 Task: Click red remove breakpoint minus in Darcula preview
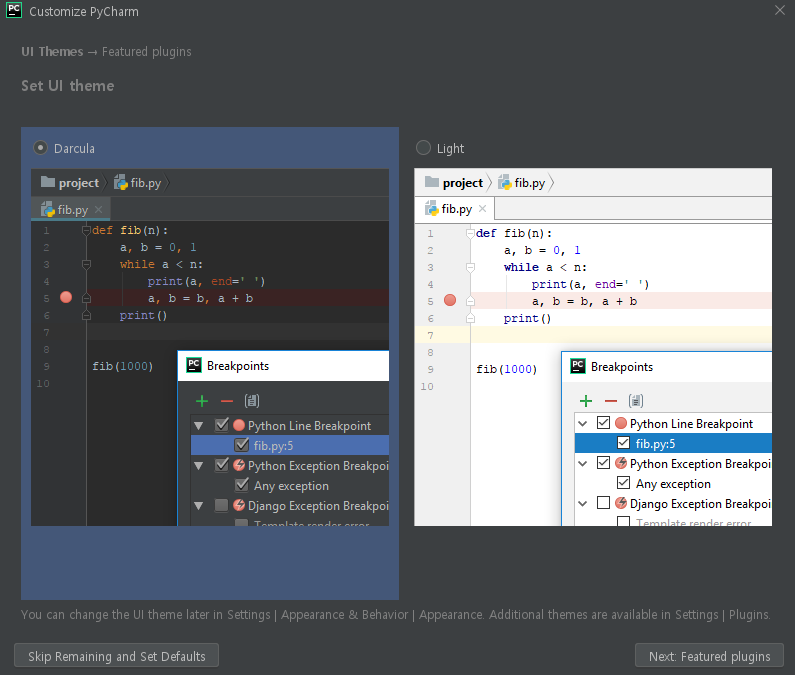click(227, 401)
